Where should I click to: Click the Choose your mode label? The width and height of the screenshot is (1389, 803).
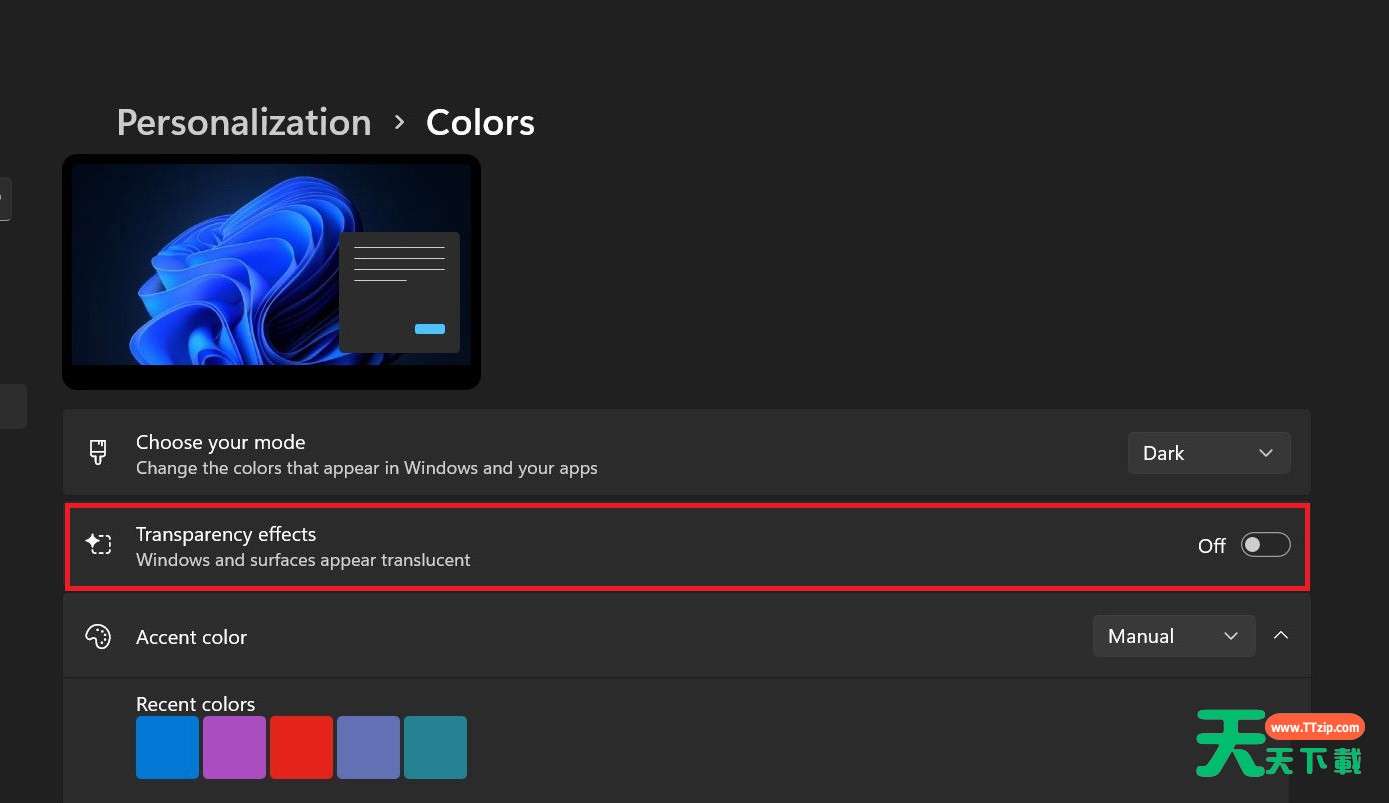coord(221,442)
